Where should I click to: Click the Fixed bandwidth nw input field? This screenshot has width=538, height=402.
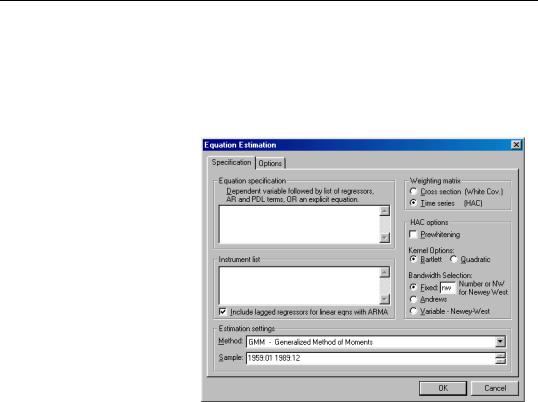[448, 288]
